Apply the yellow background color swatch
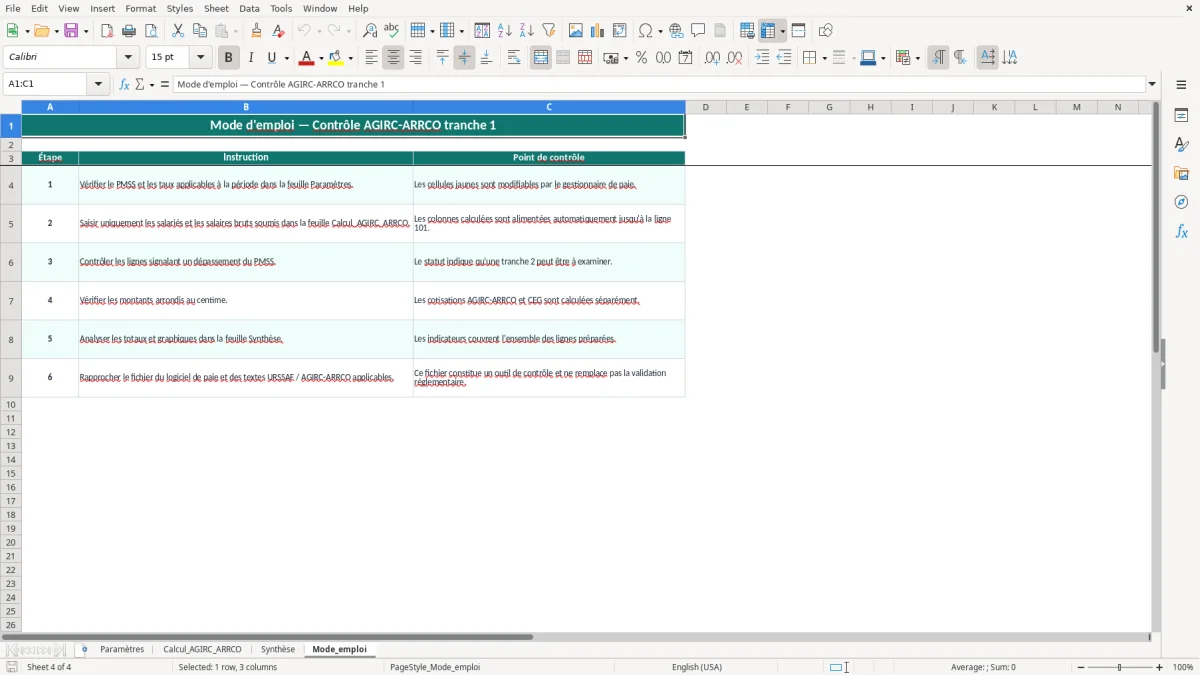Viewport: 1200px width, 675px height. click(x=336, y=58)
